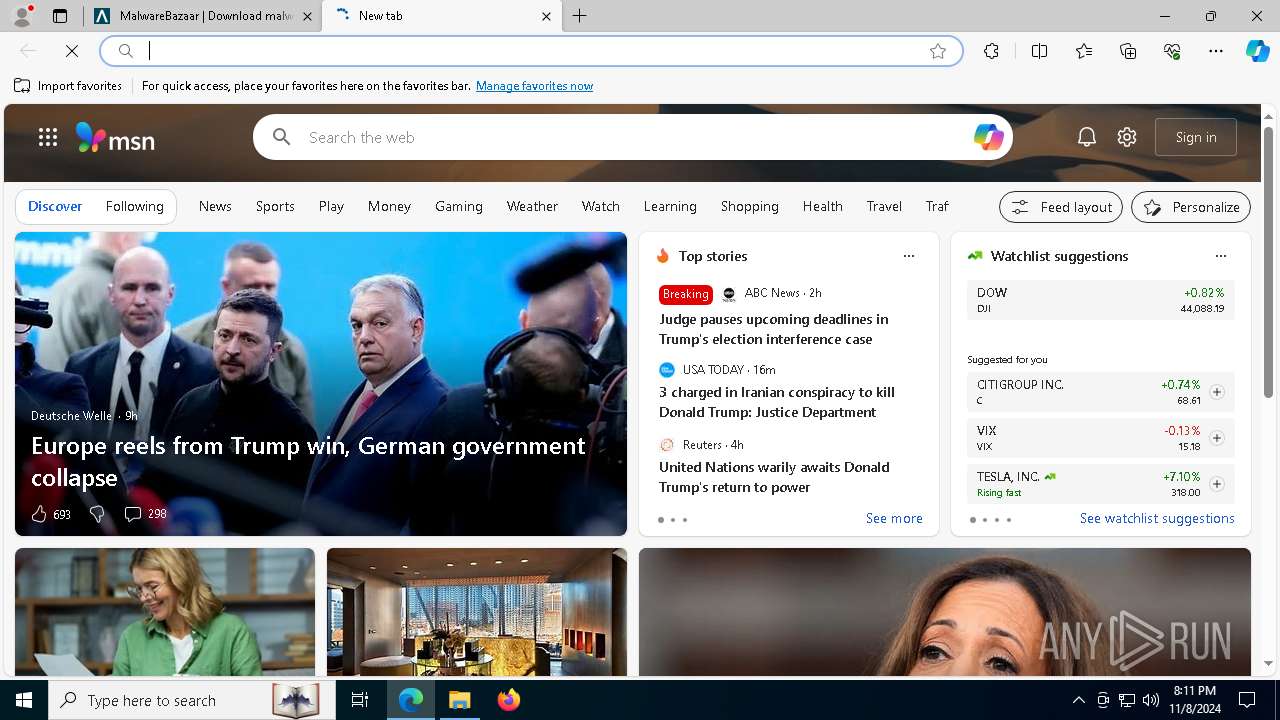1280x720 pixels.
Task: Open the Edge profile icon
Action: [x=22, y=16]
